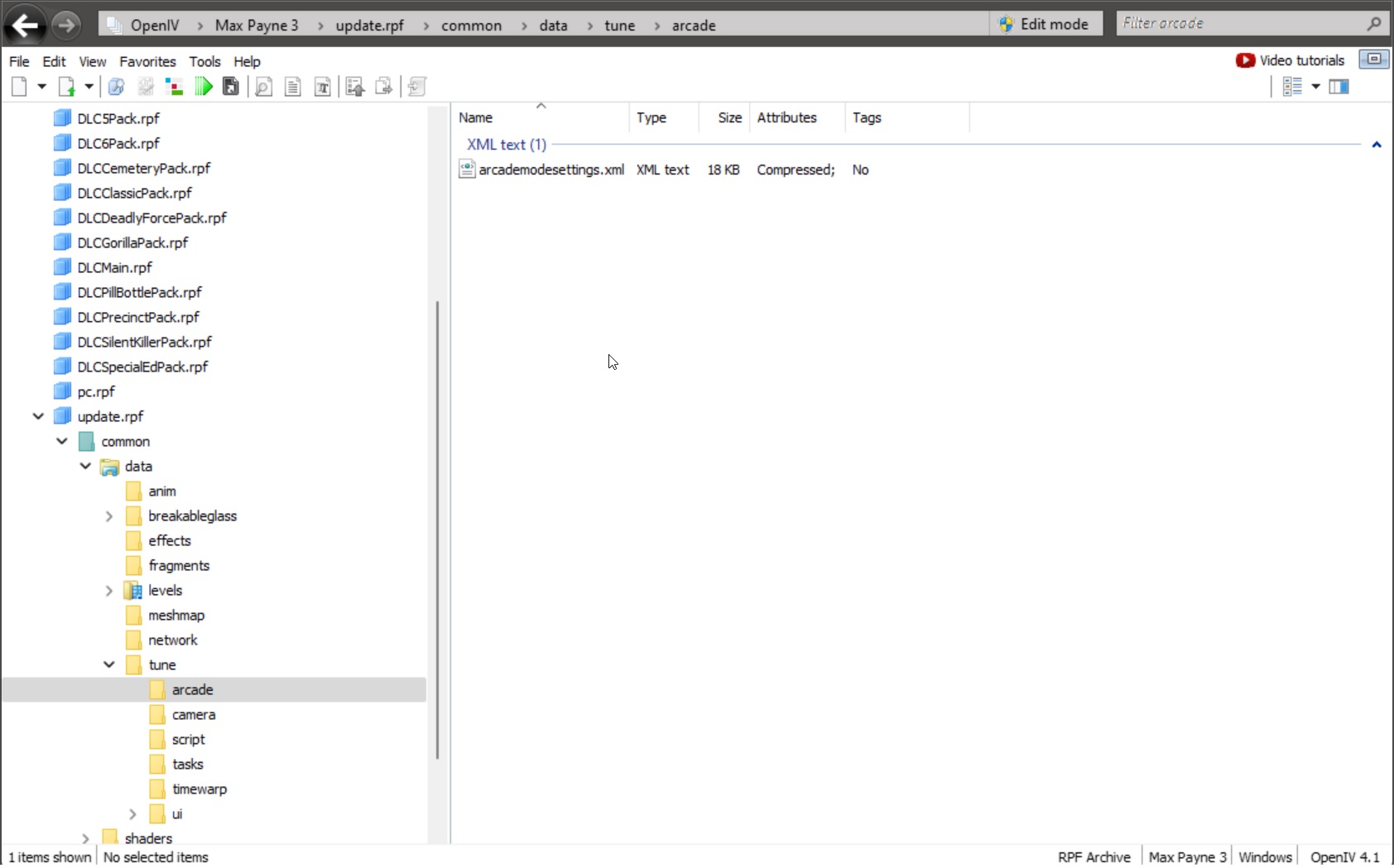Select the script folder under tune
This screenshot has height=868, width=1394.
pos(188,739)
